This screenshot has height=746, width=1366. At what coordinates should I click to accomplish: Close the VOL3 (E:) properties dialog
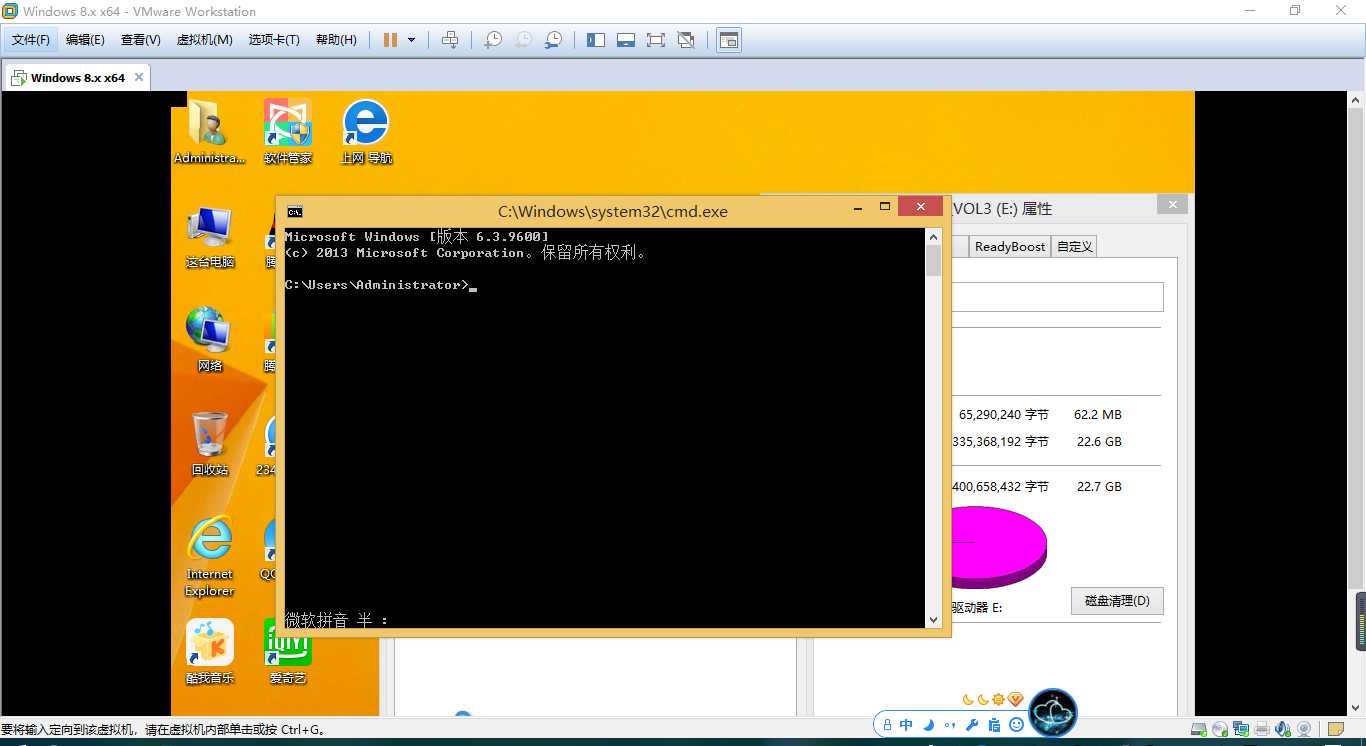click(x=1173, y=204)
